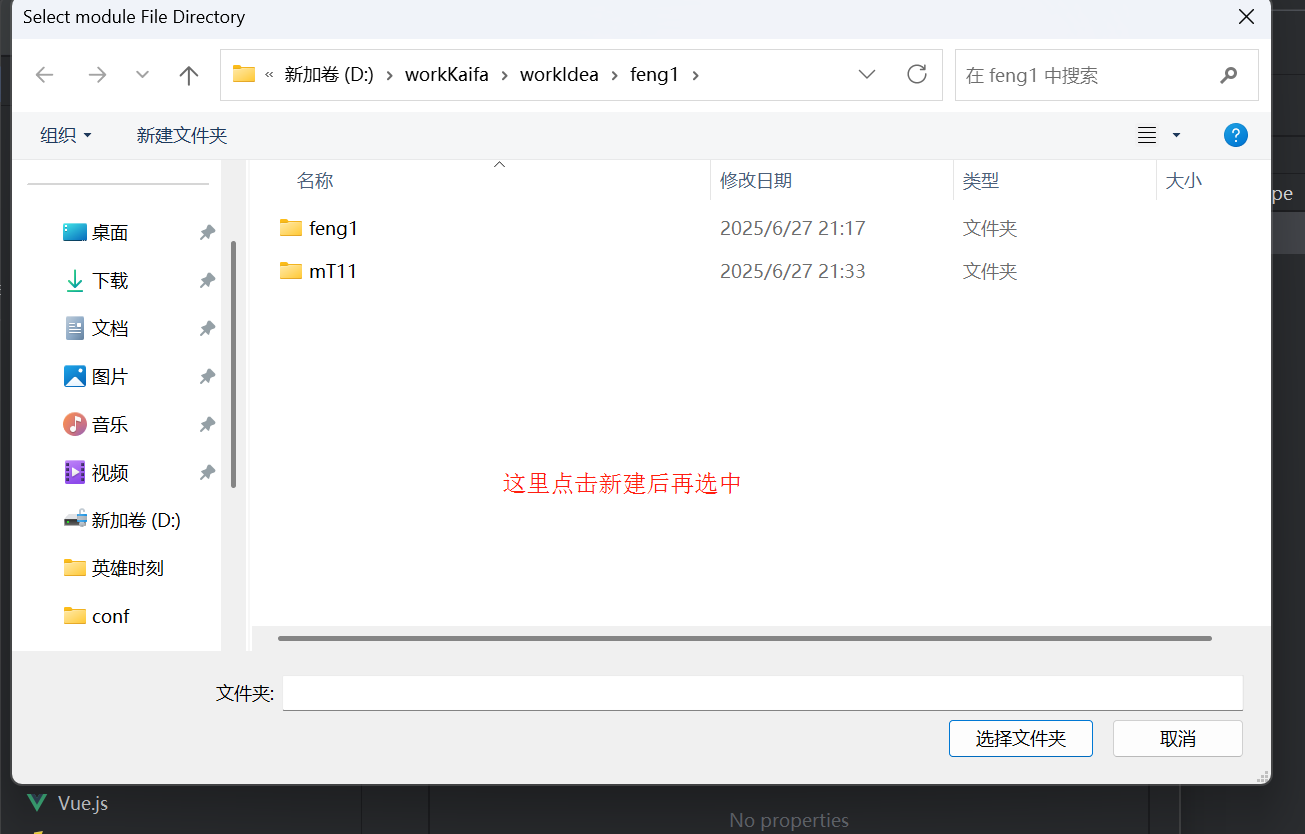Viewport: 1305px width, 834px height.
Task: Click the magnifier search icon
Action: pyautogui.click(x=1229, y=75)
